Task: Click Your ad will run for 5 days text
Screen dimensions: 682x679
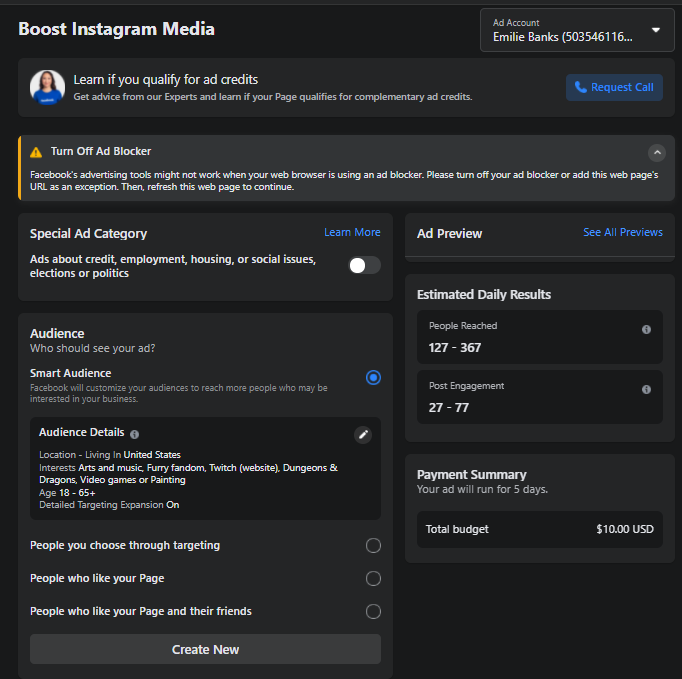Action: pyautogui.click(x=482, y=489)
